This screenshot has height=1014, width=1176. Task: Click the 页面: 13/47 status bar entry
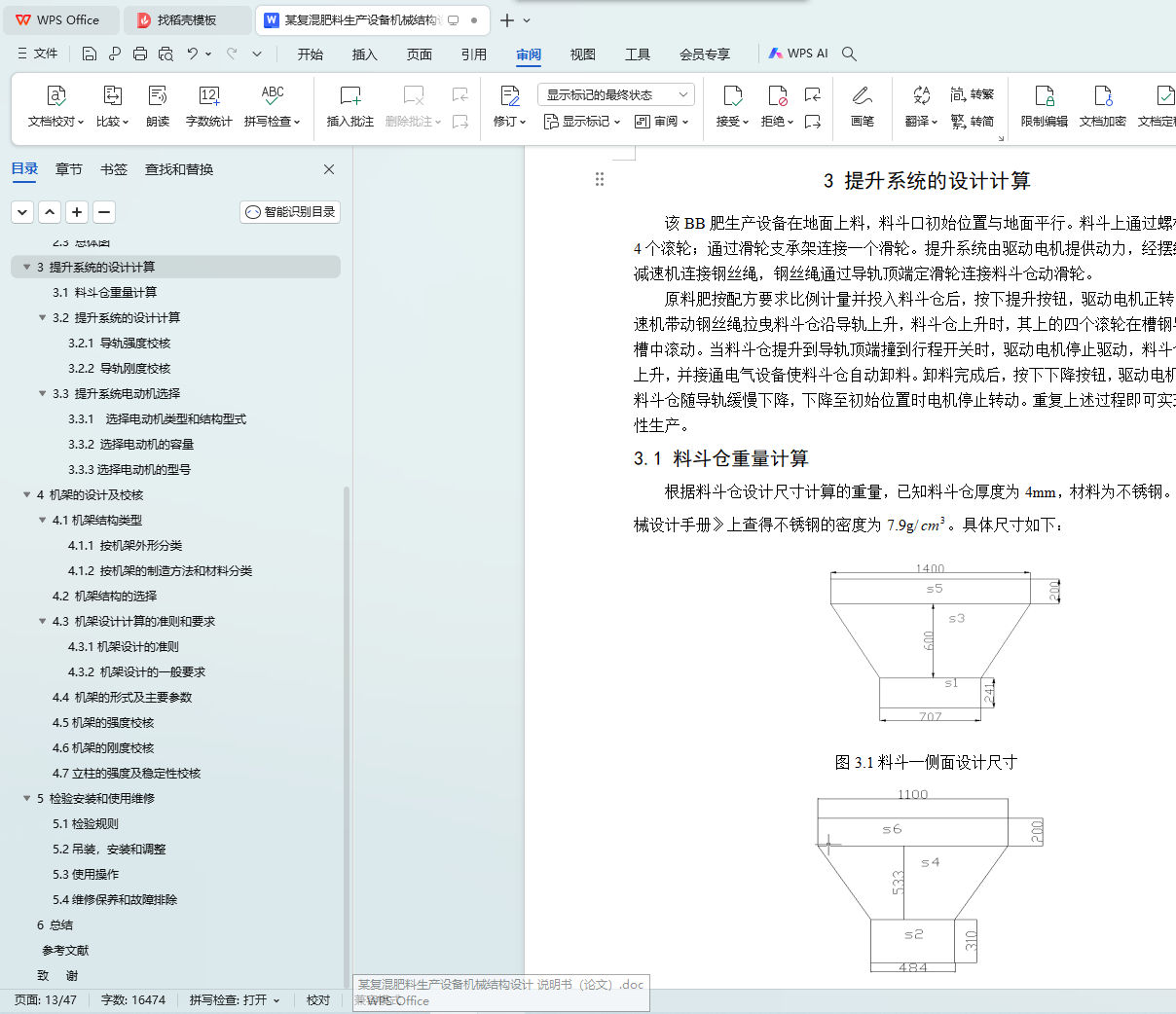click(45, 1000)
